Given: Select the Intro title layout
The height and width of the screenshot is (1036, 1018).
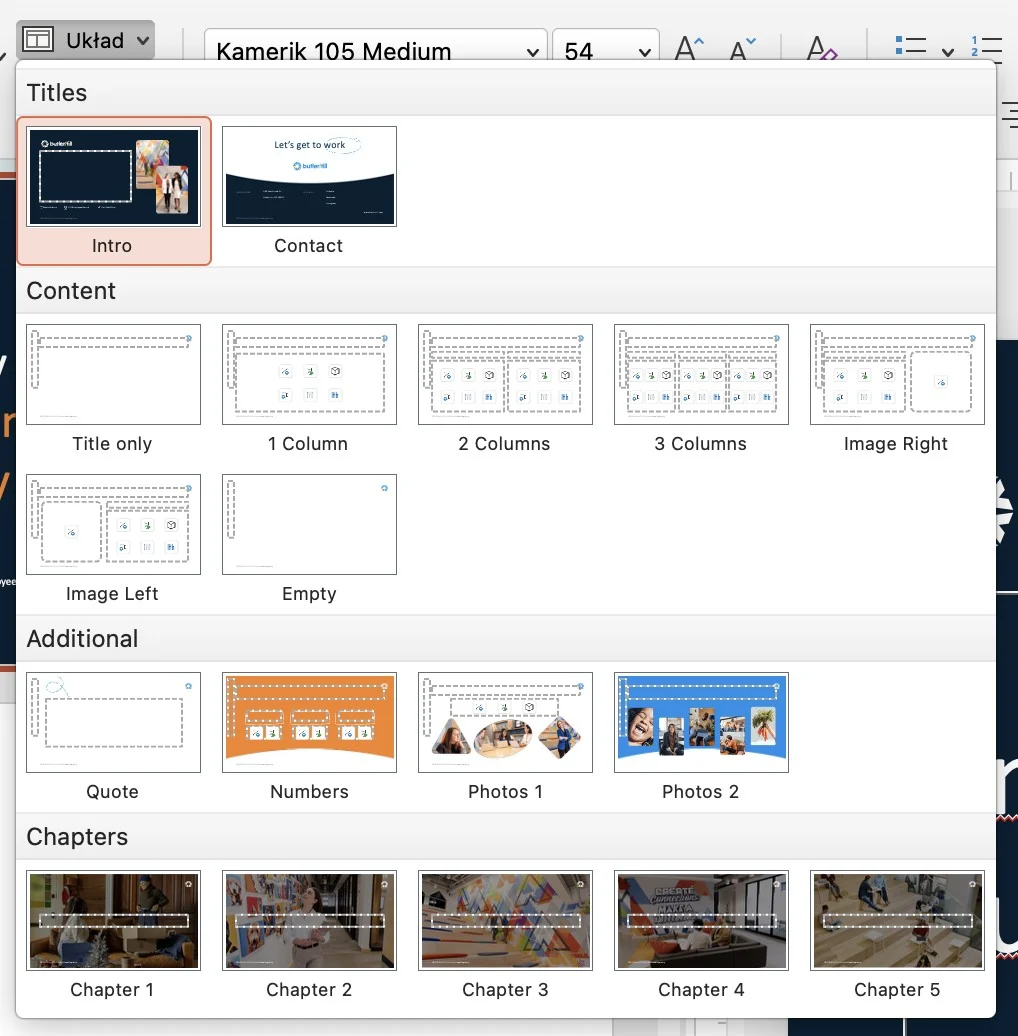Looking at the screenshot, I should [x=113, y=177].
